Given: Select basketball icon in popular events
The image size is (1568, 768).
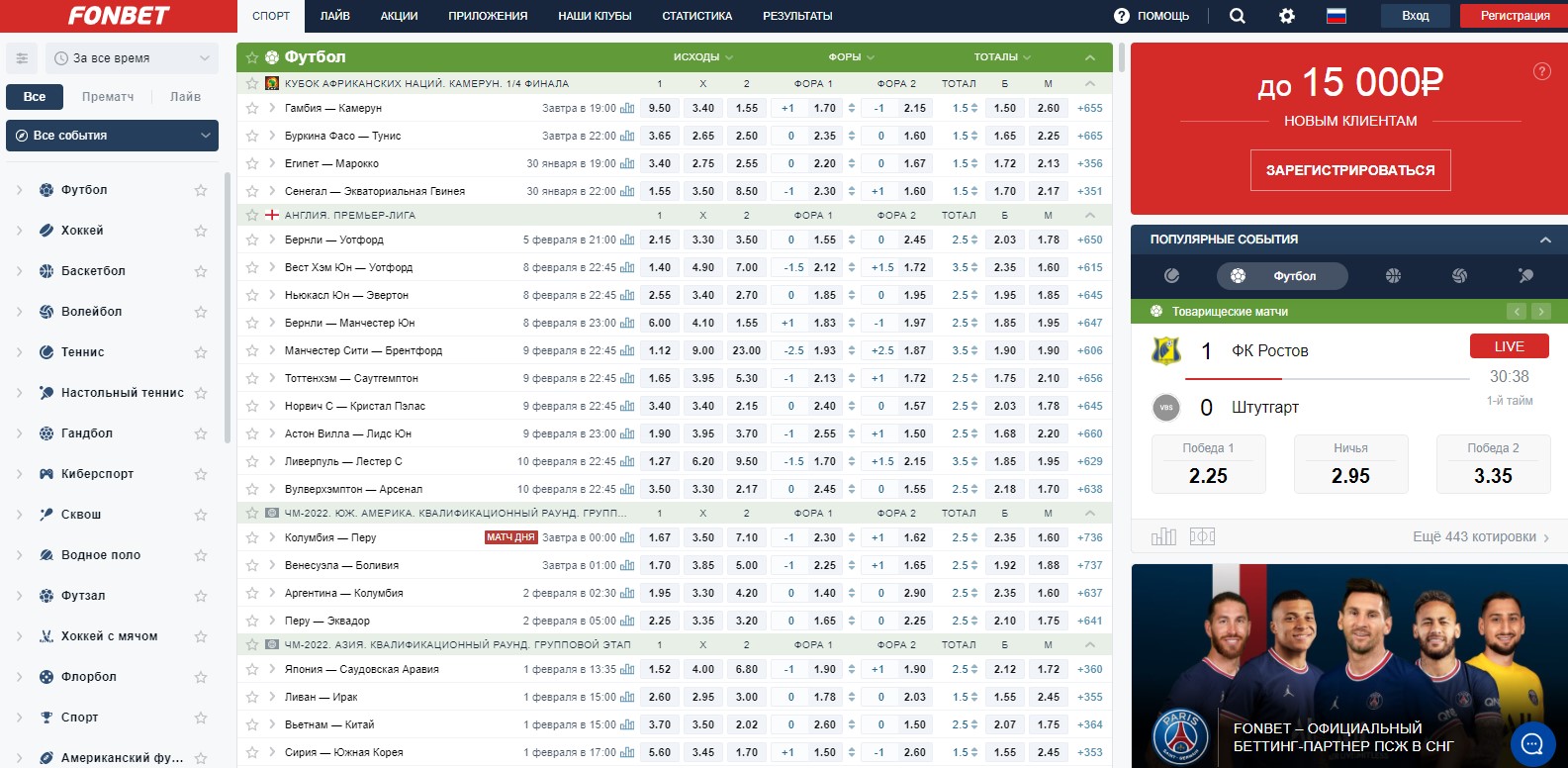Looking at the screenshot, I should tap(1393, 276).
